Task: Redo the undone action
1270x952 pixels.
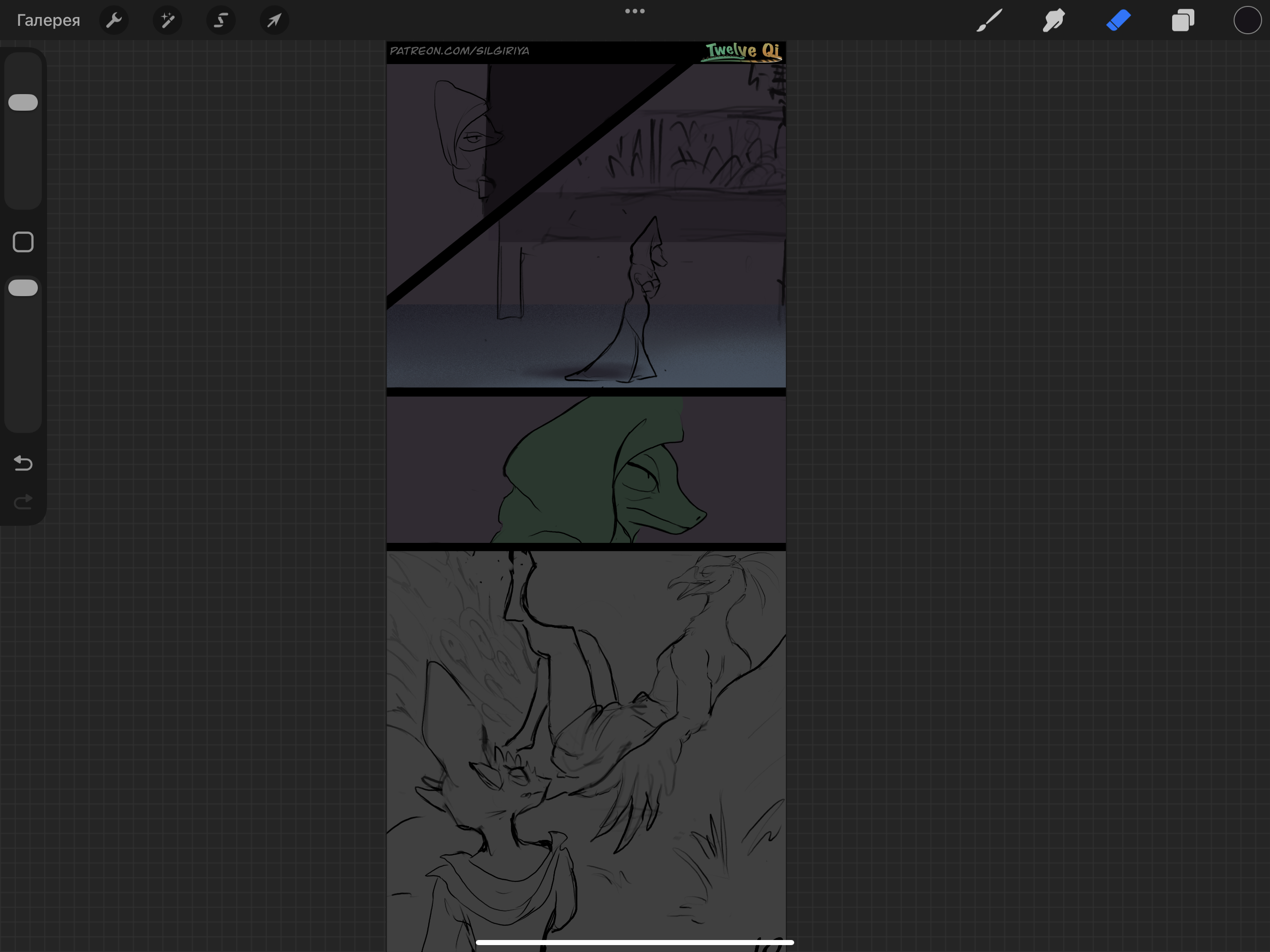Action: click(x=23, y=502)
